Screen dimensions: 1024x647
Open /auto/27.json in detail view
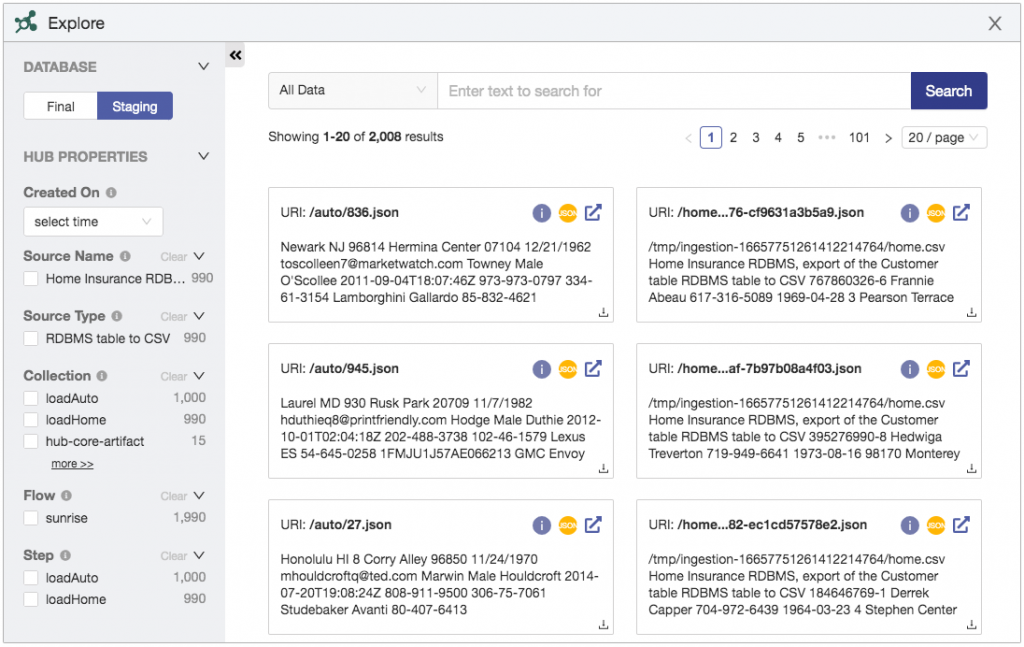594,525
